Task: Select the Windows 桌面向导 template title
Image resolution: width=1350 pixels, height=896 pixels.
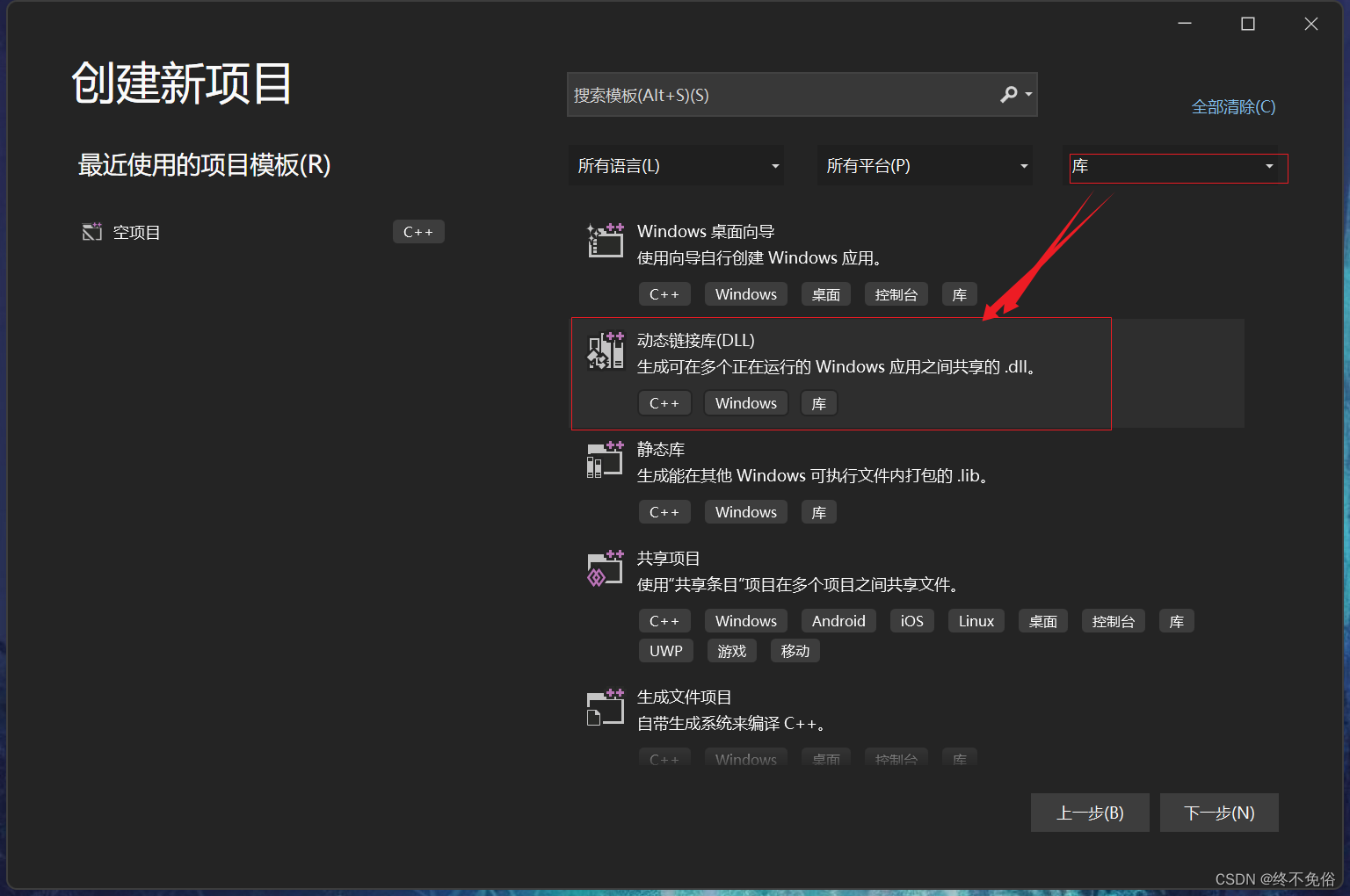Action: click(706, 231)
